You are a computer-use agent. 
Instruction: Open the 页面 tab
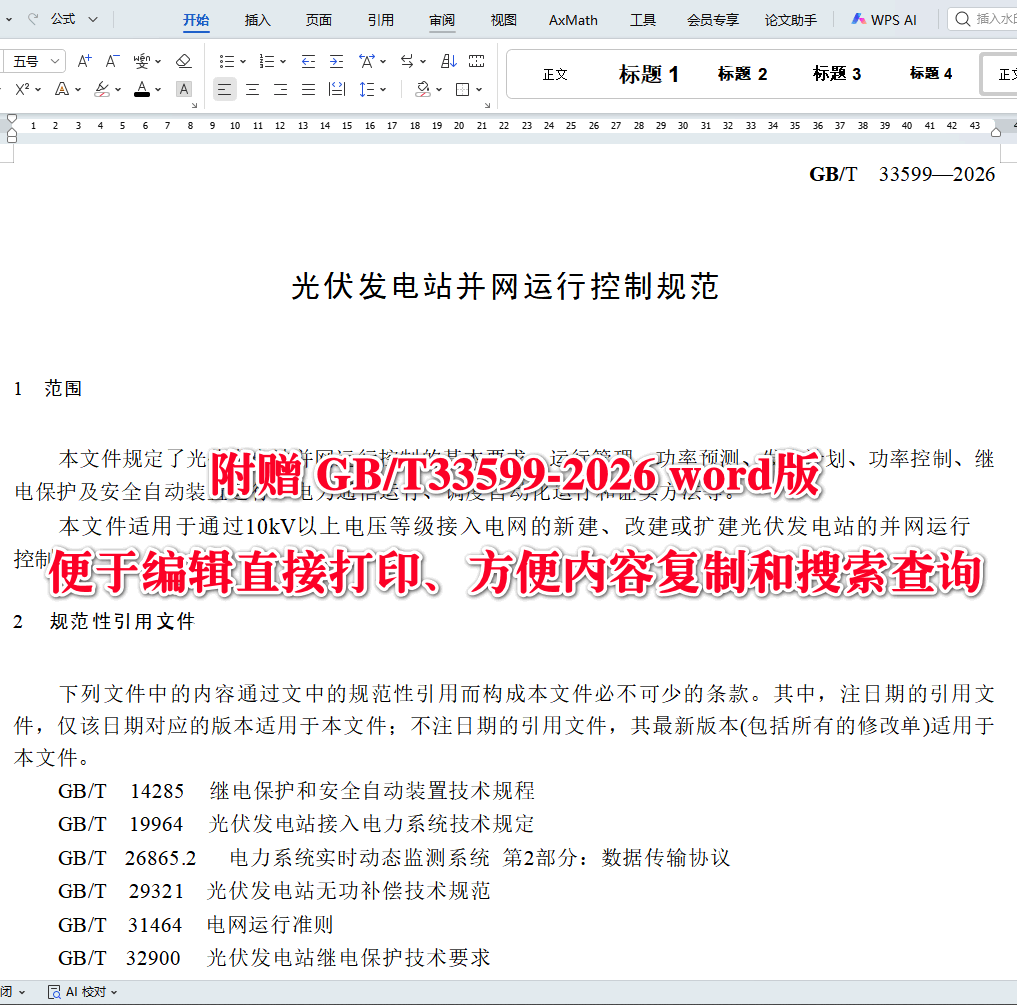pyautogui.click(x=319, y=20)
